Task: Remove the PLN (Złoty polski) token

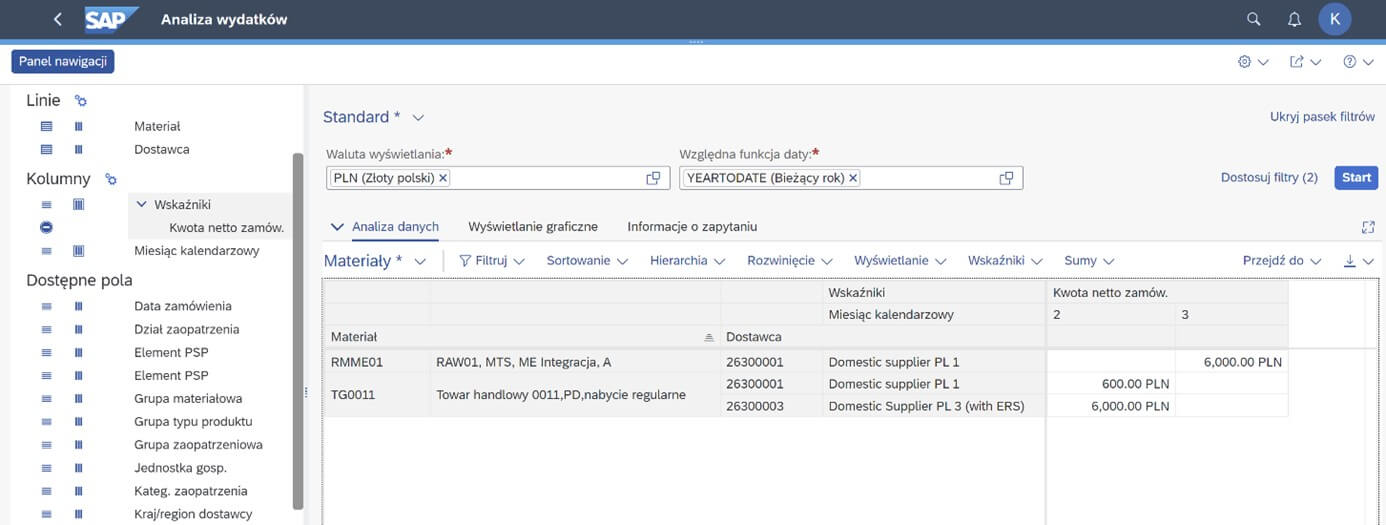Action: pyautogui.click(x=443, y=178)
